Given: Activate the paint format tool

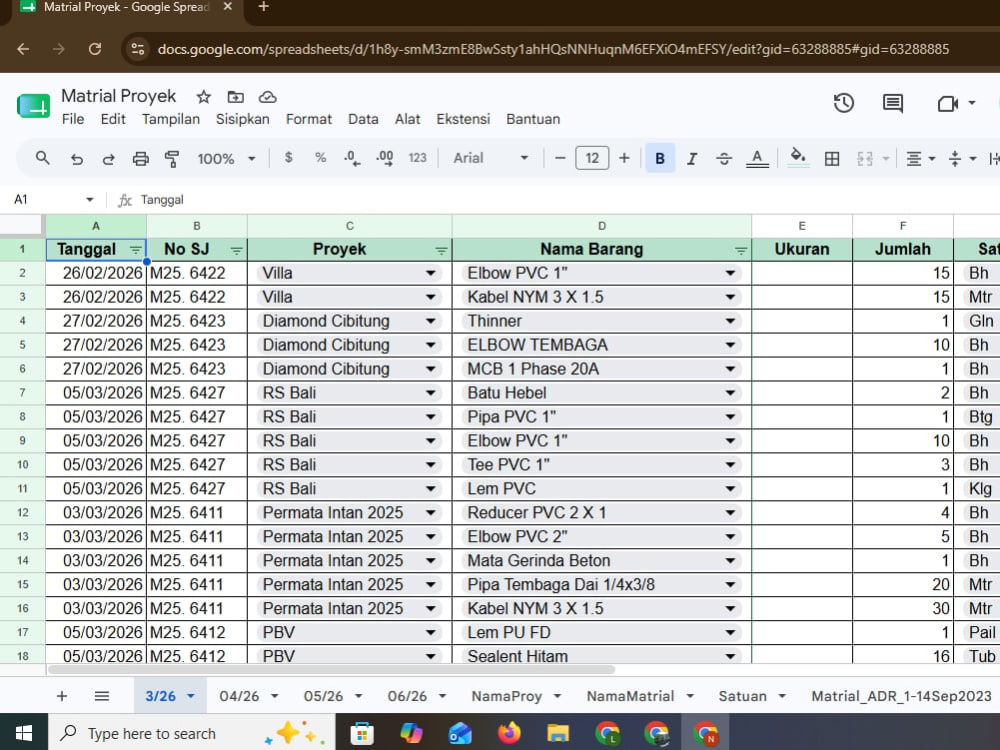Looking at the screenshot, I should pyautogui.click(x=172, y=159).
